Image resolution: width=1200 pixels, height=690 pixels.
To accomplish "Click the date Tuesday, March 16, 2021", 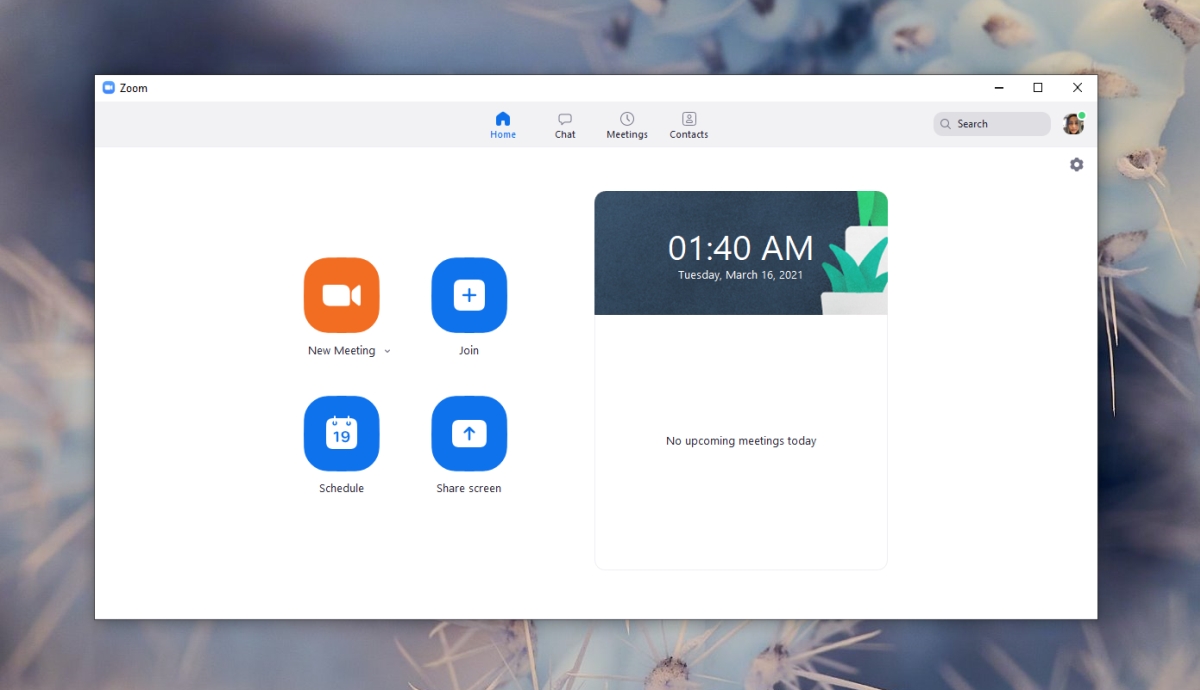I will [741, 275].
